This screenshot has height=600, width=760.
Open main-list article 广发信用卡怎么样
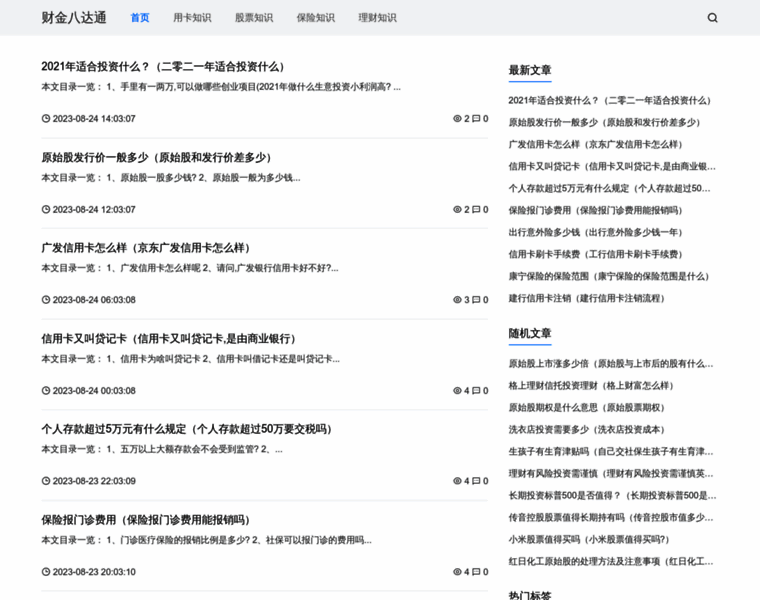tap(146, 248)
